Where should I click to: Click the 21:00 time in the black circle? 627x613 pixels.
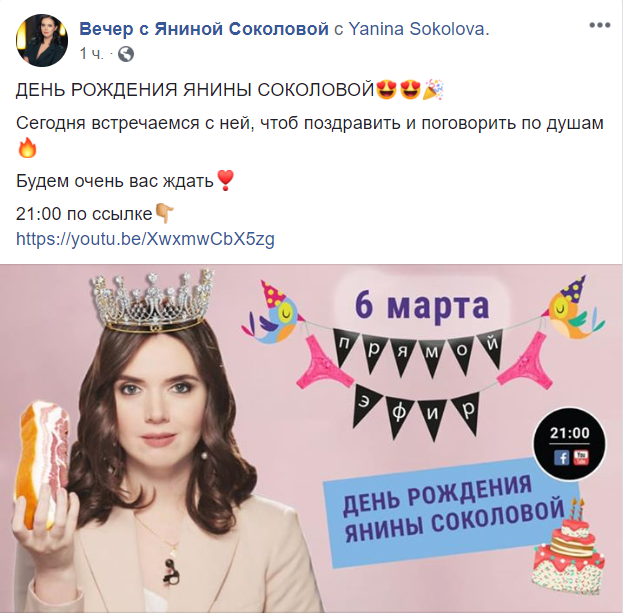pos(569,433)
